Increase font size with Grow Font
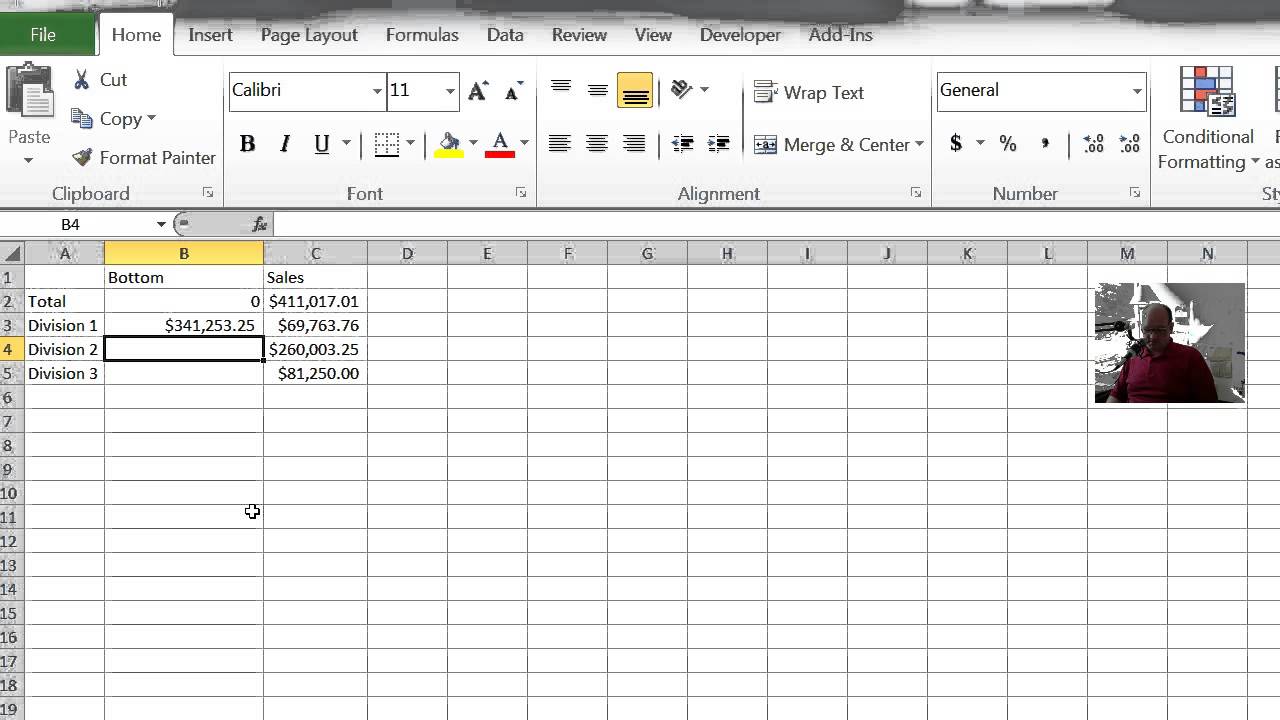The image size is (1280, 720). 478,91
